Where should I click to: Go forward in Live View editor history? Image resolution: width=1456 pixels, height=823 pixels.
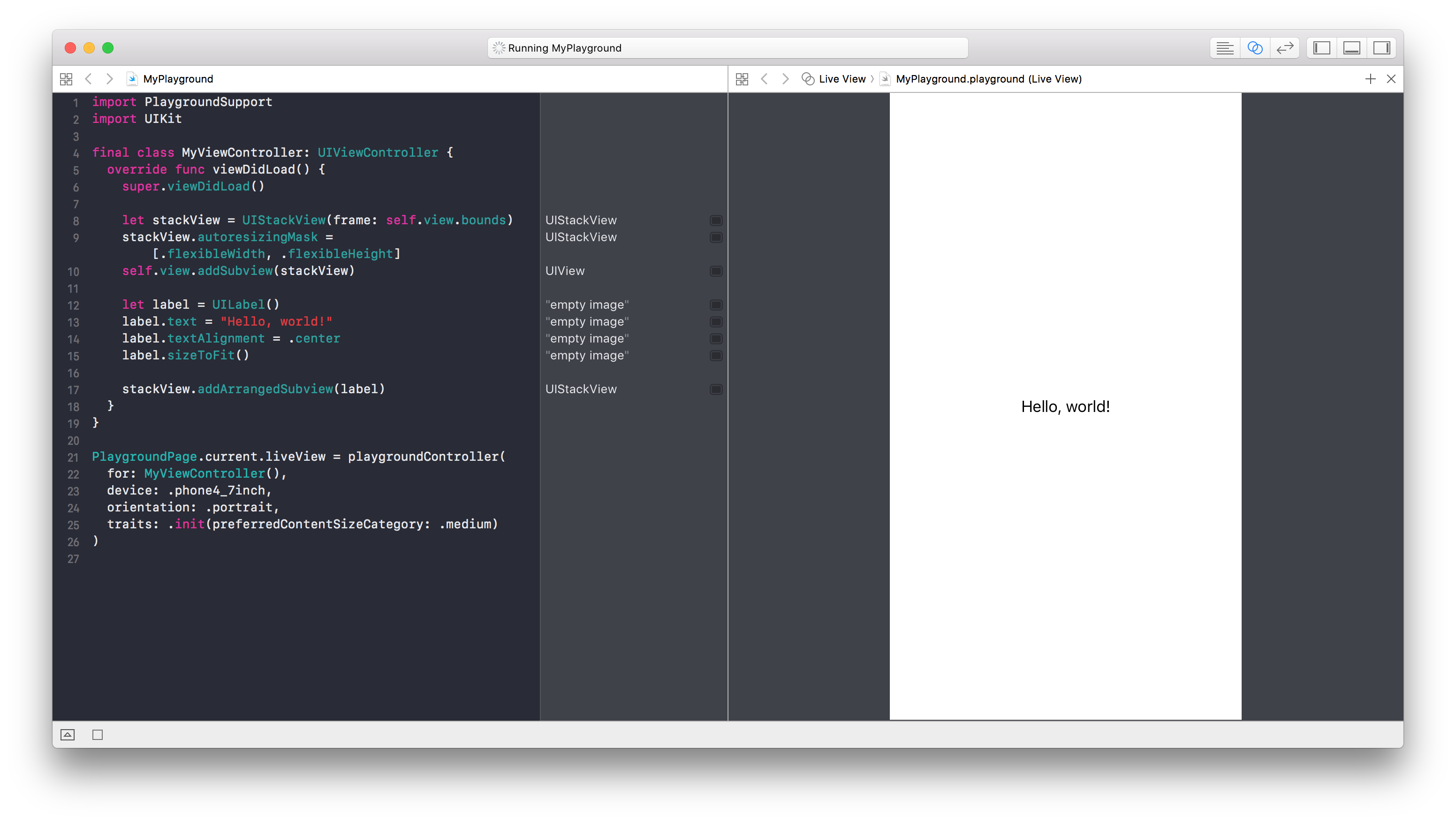click(785, 79)
